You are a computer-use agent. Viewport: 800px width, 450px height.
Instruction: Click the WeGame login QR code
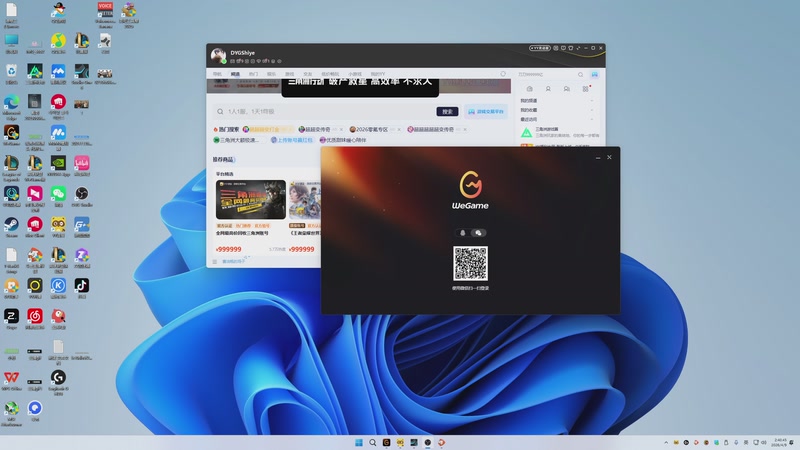[x=470, y=263]
